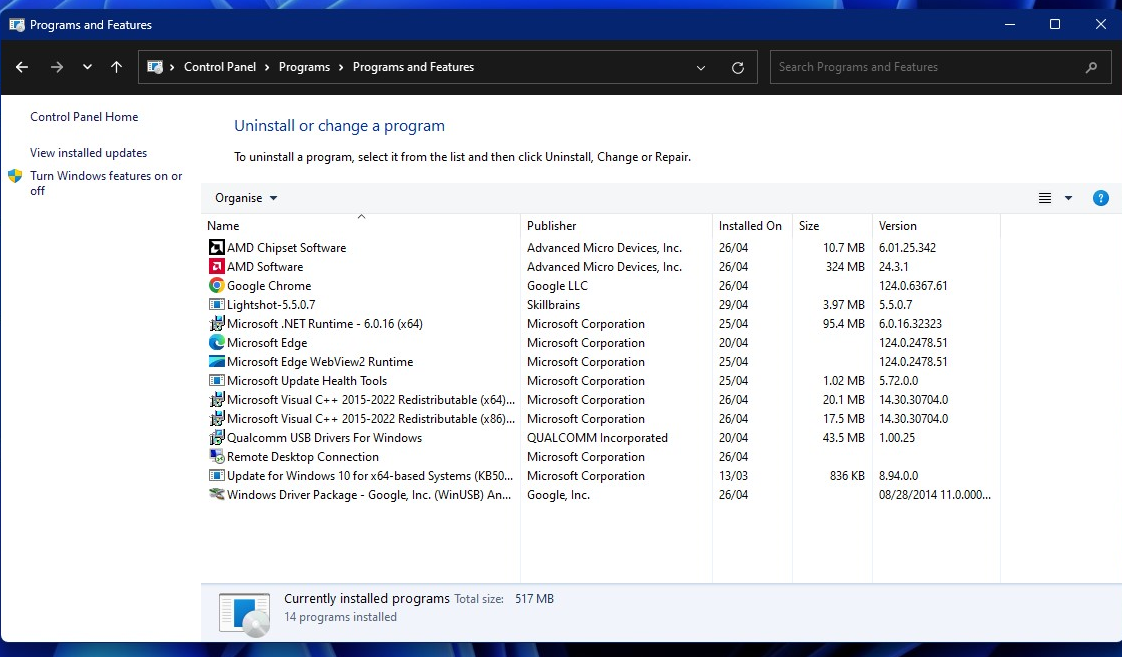Screen dimensions: 1122x657
Task: Click the Programs and Features breadcrumb
Action: pos(413,67)
